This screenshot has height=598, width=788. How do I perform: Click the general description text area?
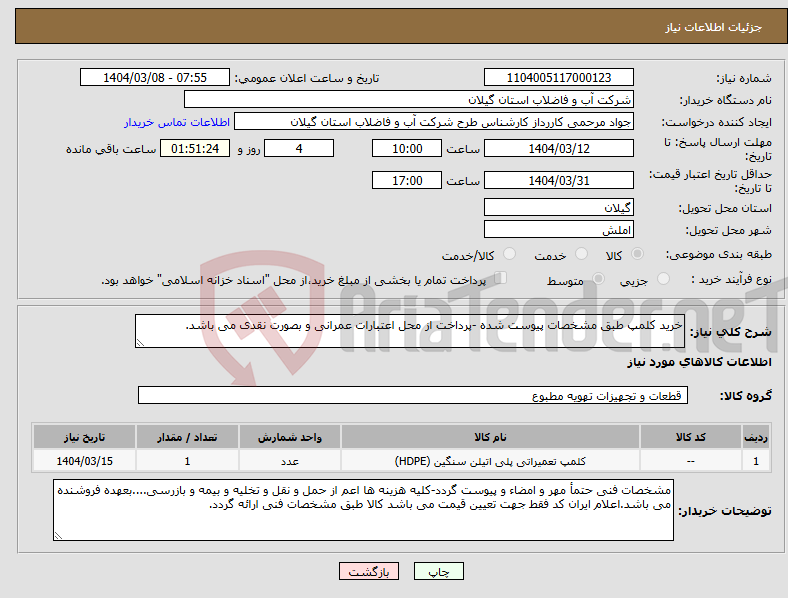pos(410,331)
